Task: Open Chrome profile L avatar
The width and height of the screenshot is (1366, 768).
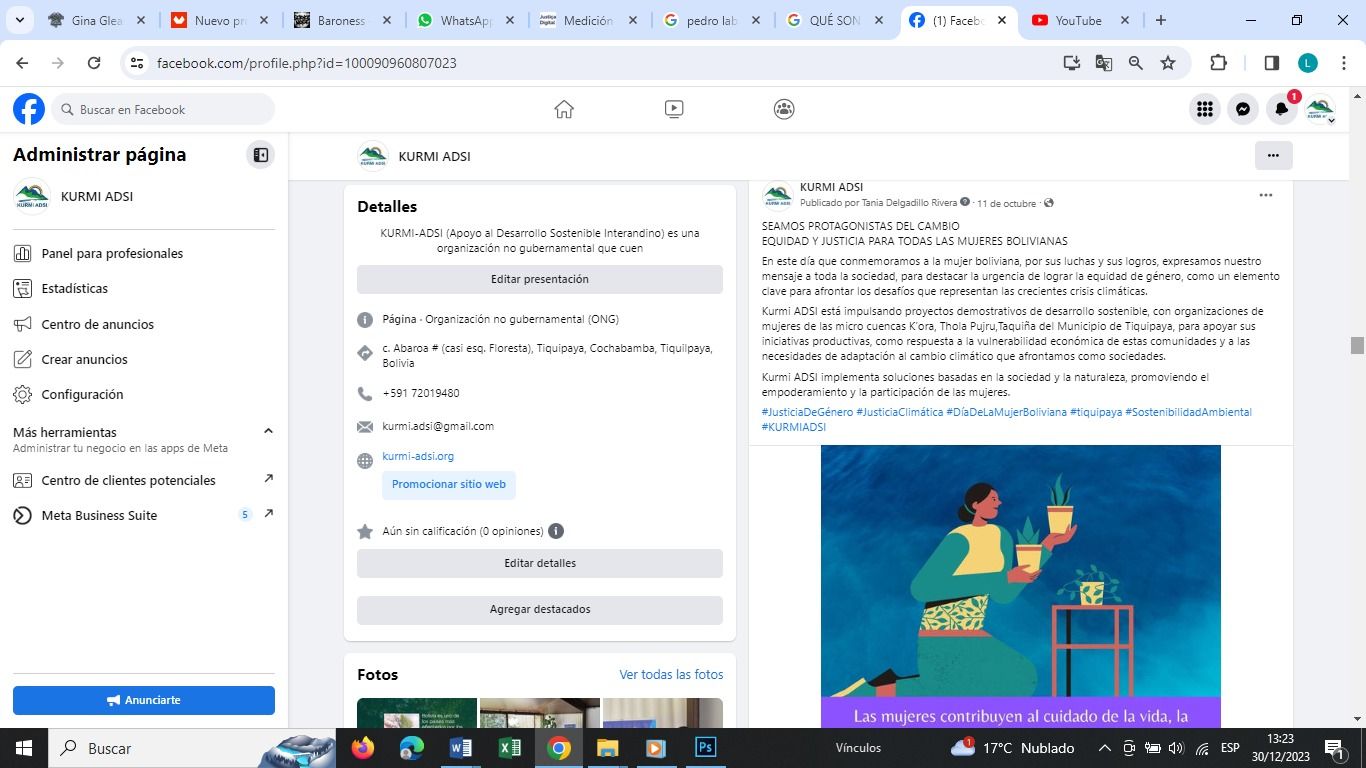Action: click(1308, 63)
